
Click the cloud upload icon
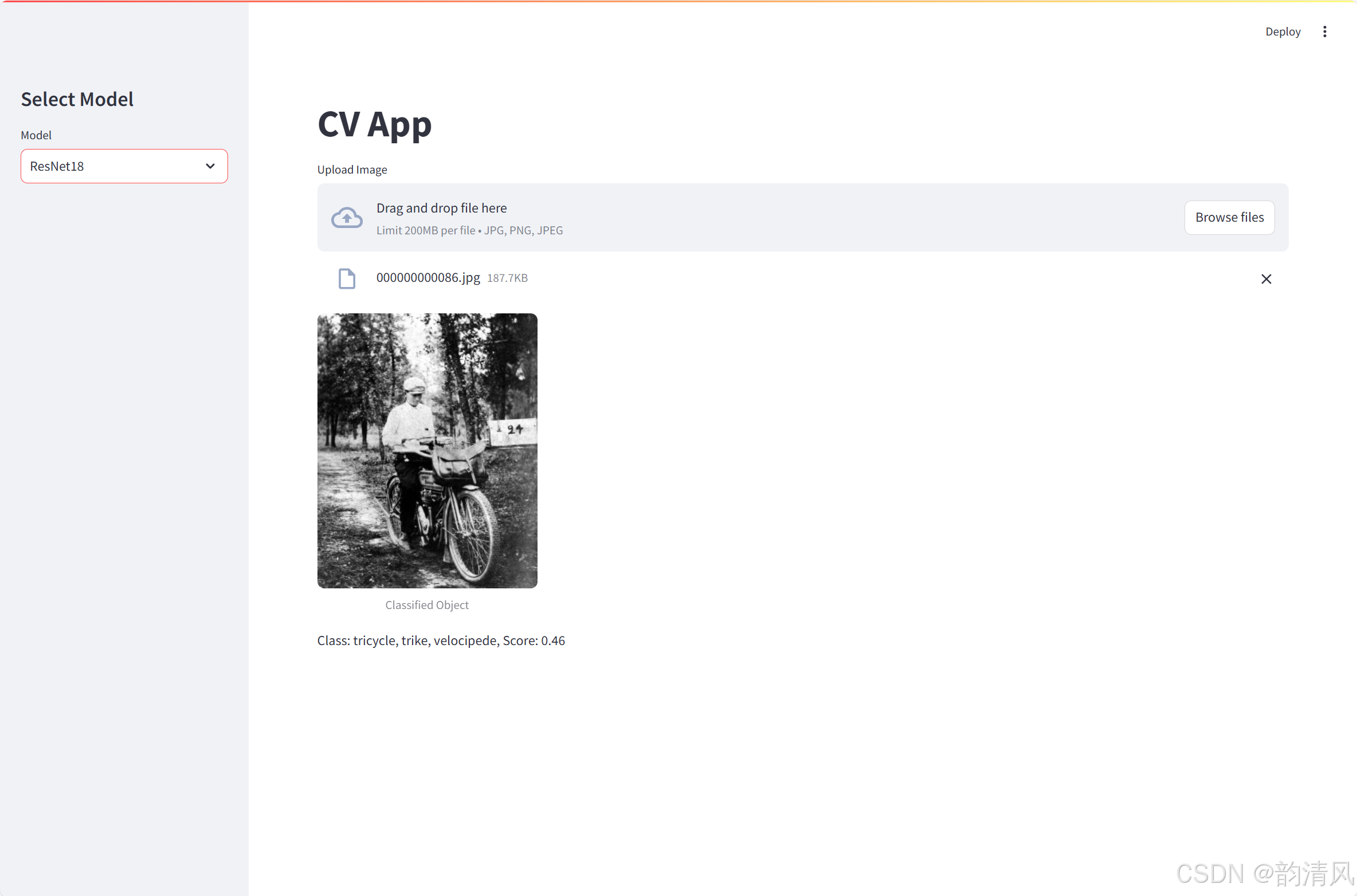(347, 218)
